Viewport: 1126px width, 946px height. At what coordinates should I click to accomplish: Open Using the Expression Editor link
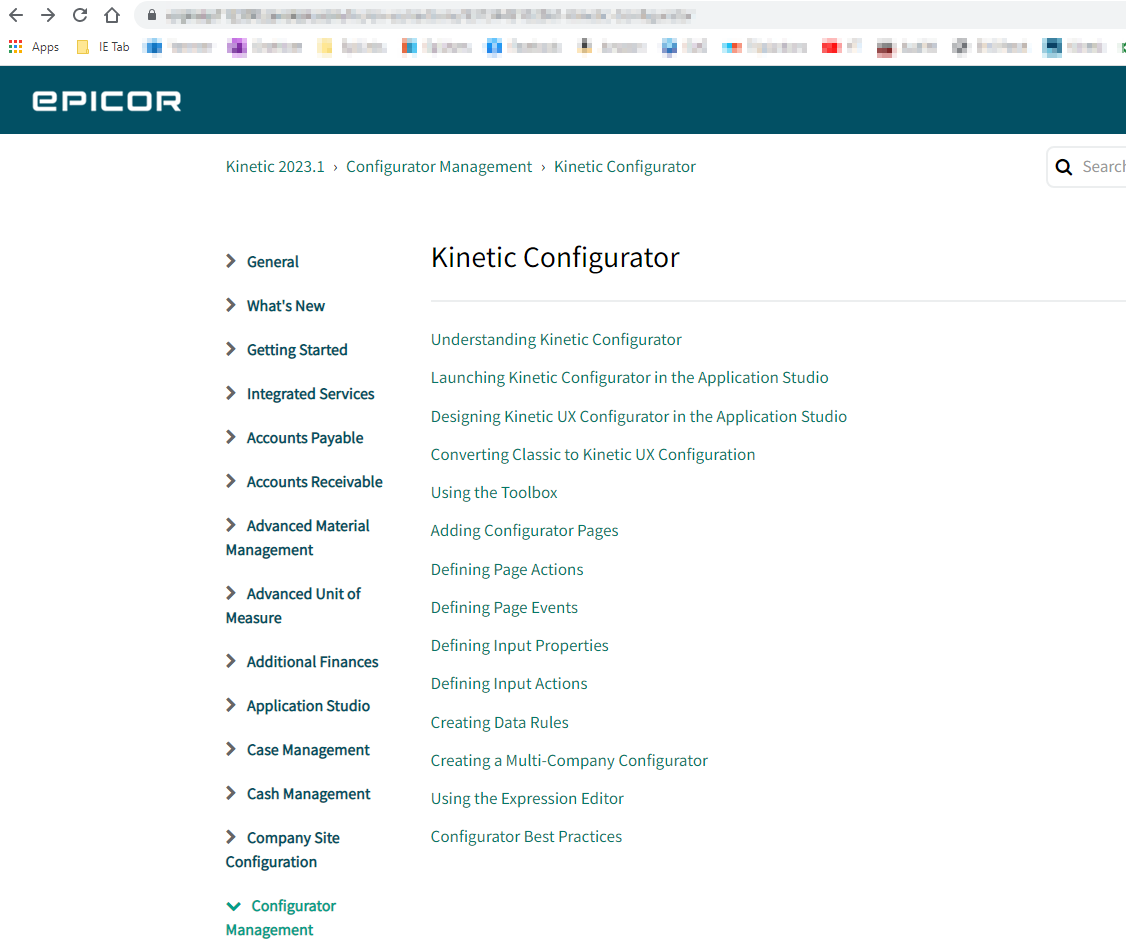coord(527,798)
